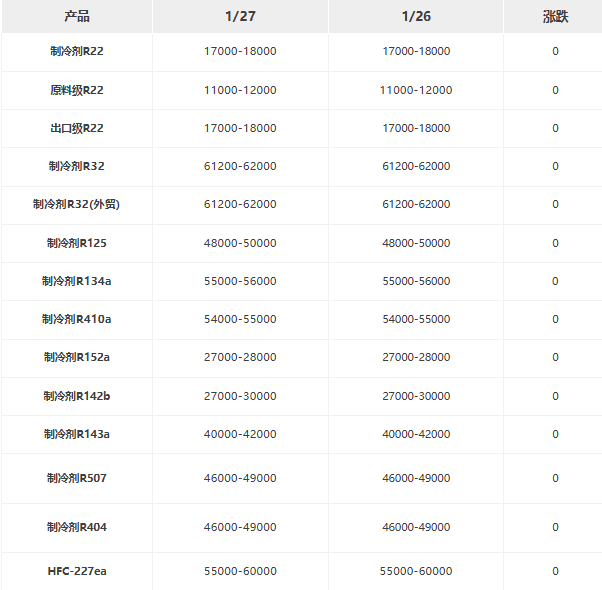This screenshot has height=590, width=602.
Task: Select the 制冷剂R134a row label
Action: tap(77, 281)
